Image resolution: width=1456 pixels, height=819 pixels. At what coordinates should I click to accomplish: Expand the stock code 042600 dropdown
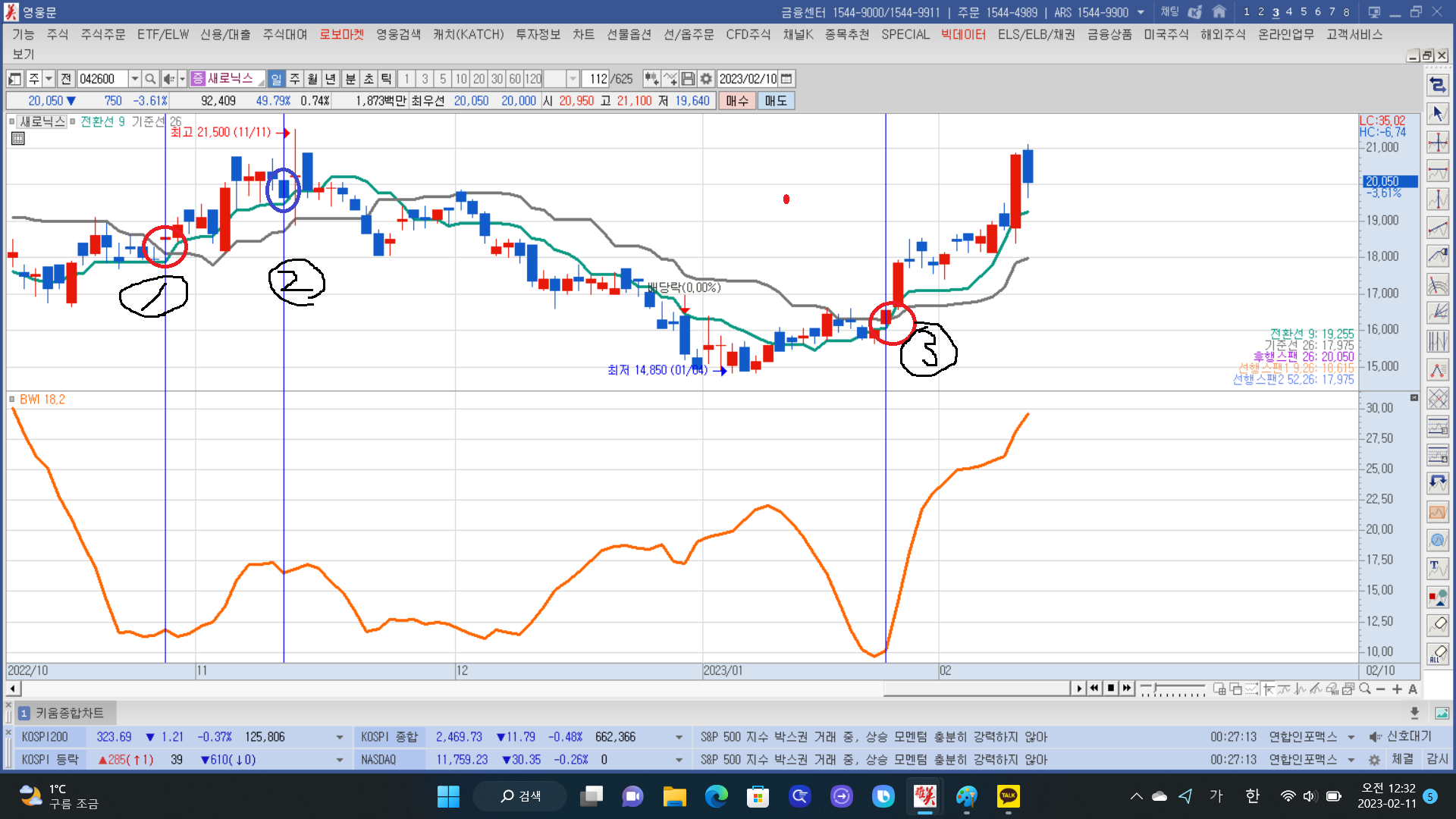pyautogui.click(x=134, y=79)
